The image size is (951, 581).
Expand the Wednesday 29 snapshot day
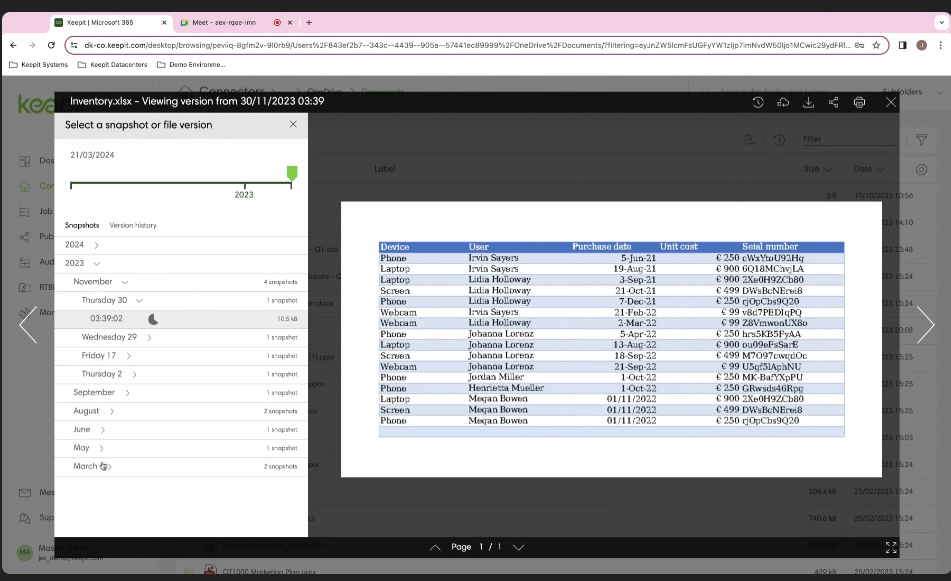[x=149, y=337]
